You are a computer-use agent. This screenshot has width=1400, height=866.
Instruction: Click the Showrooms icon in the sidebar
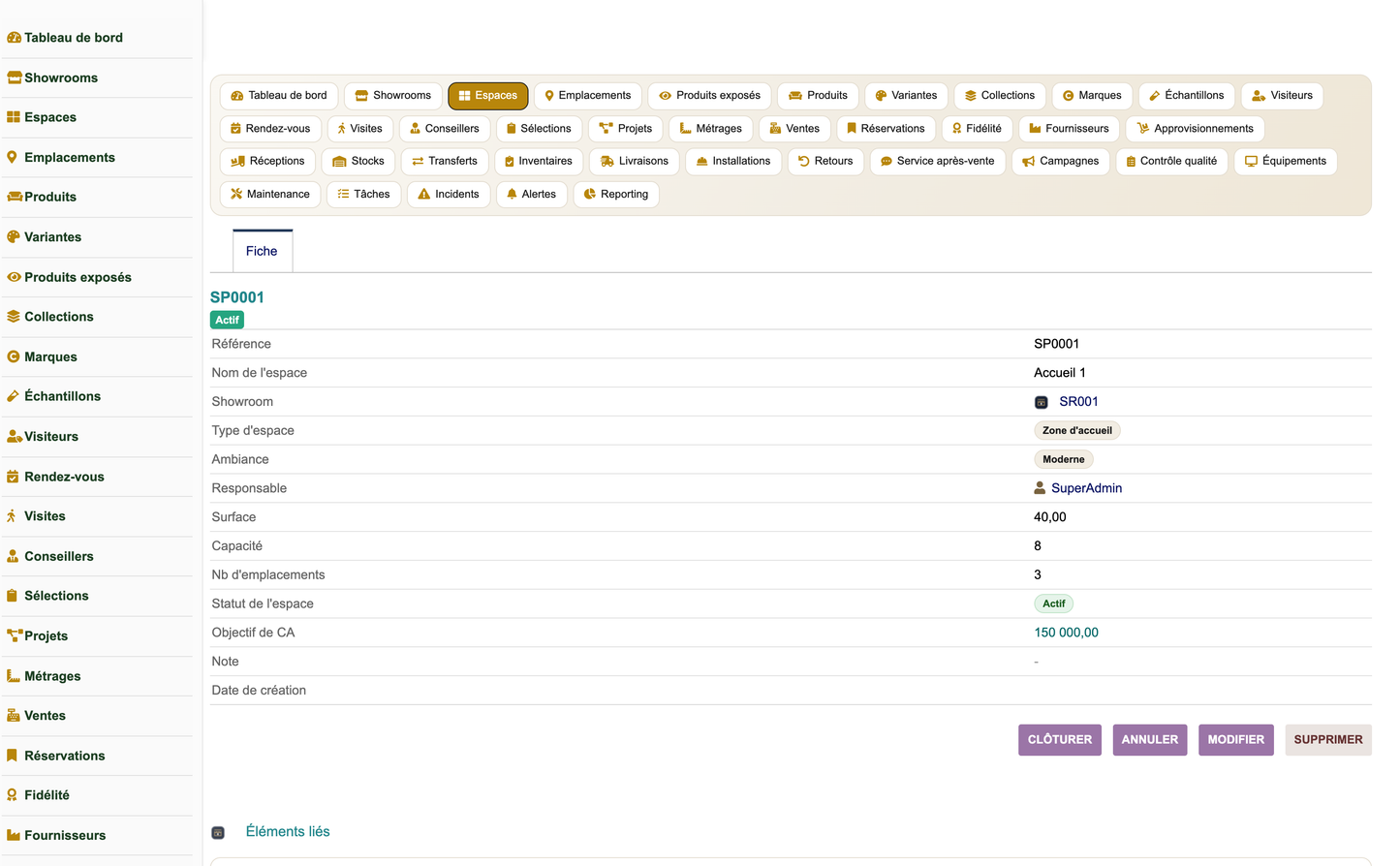[14, 77]
